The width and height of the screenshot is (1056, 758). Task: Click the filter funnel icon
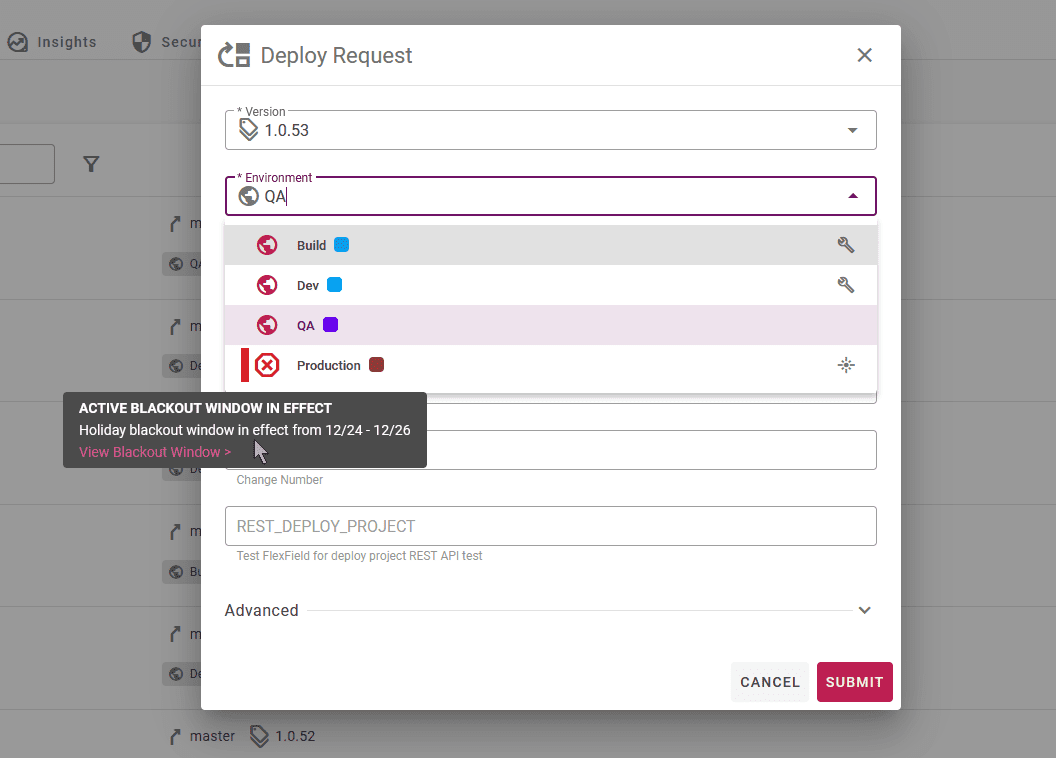click(91, 164)
